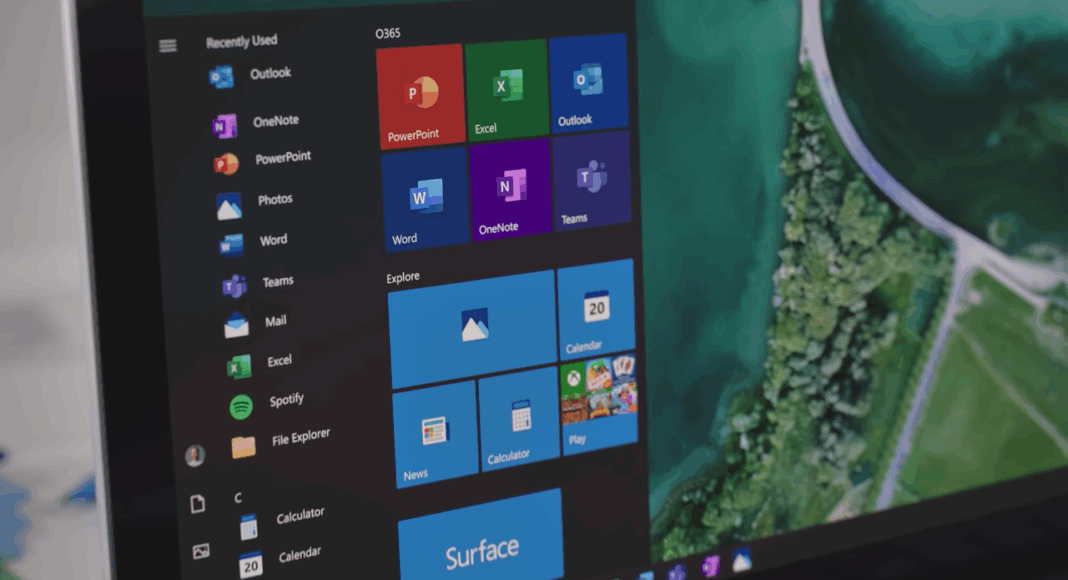Image resolution: width=1068 pixels, height=580 pixels.
Task: Click the Teams tile in O365
Action: 592,182
